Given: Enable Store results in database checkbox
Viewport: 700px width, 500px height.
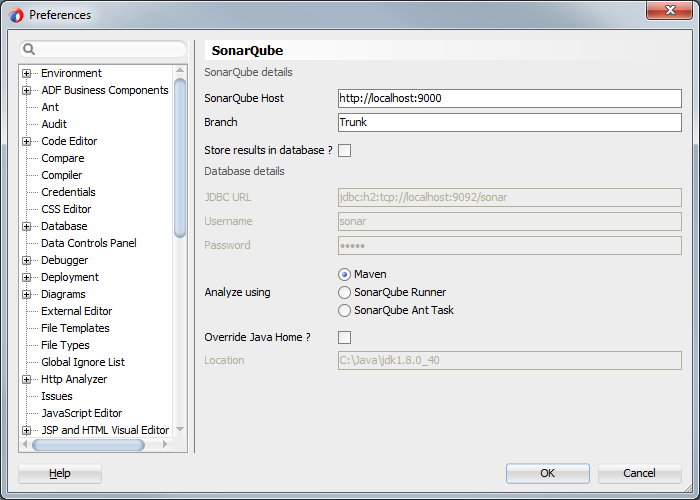Looking at the screenshot, I should (345, 150).
